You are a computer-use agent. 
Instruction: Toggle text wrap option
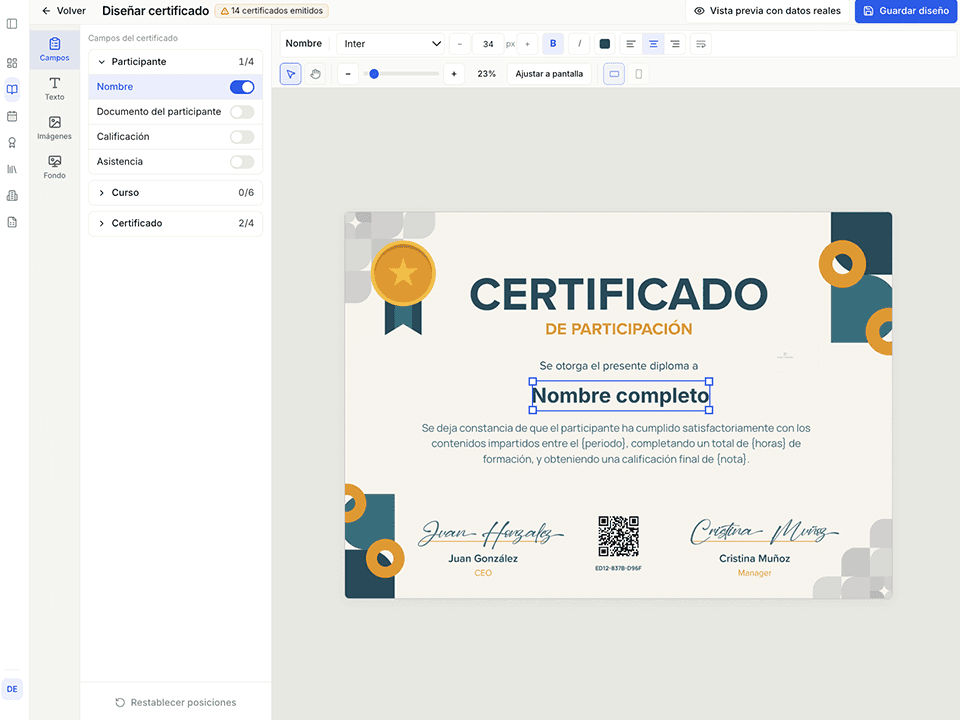pos(701,43)
